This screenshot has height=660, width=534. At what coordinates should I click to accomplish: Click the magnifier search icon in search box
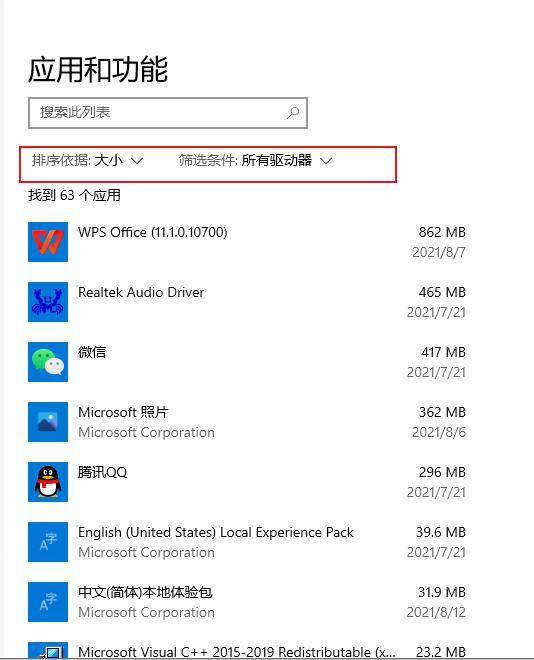point(293,112)
